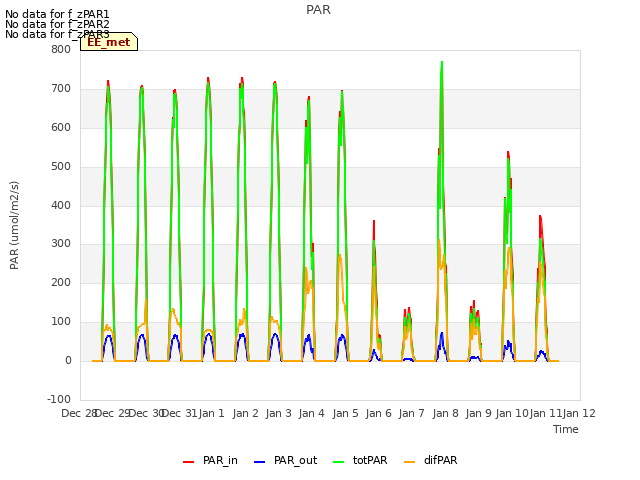640x480 pixels.
Task: Click the Jan 8 x-axis label
Action: click(x=446, y=413)
